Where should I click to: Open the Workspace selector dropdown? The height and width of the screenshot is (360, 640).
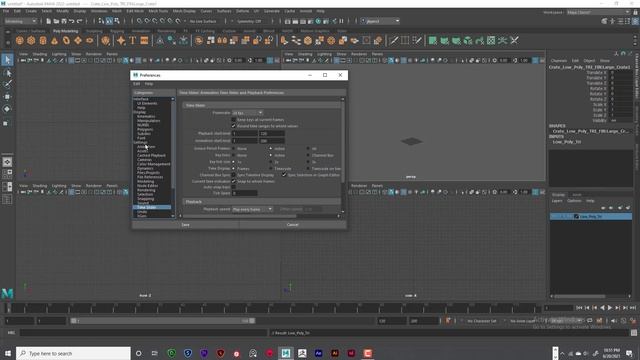(598, 12)
